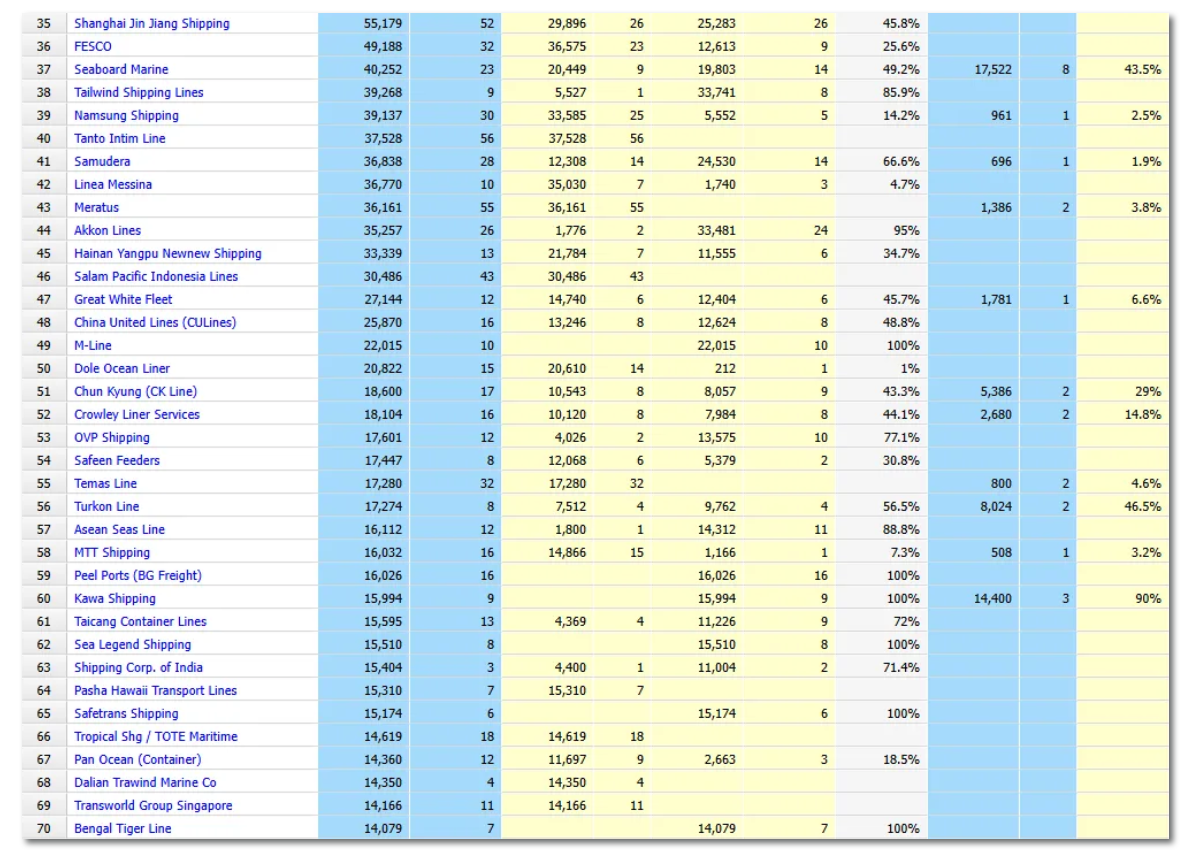Open Seaboard Marine company page
Screen dimensions: 1200x861
point(121,69)
